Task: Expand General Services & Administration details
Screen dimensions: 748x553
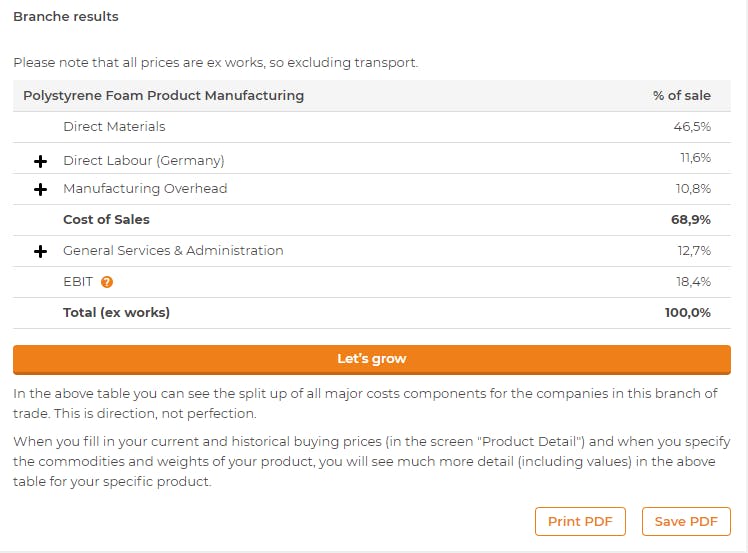Action: tap(41, 251)
